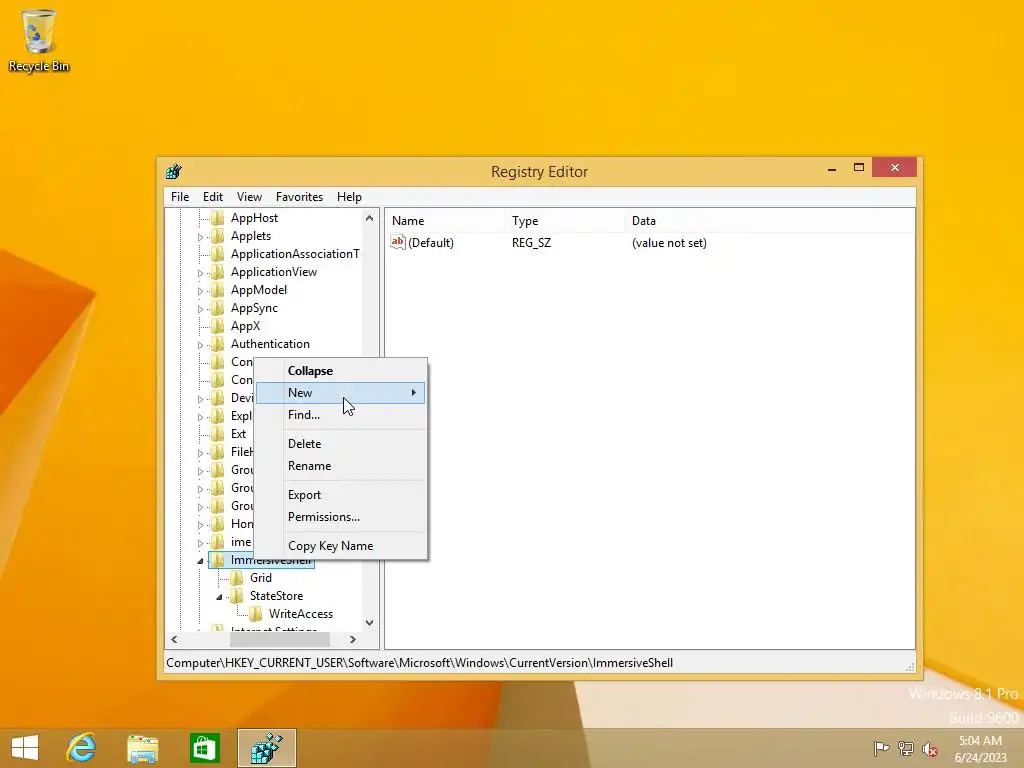Choose Export in the context menu

tap(341, 494)
